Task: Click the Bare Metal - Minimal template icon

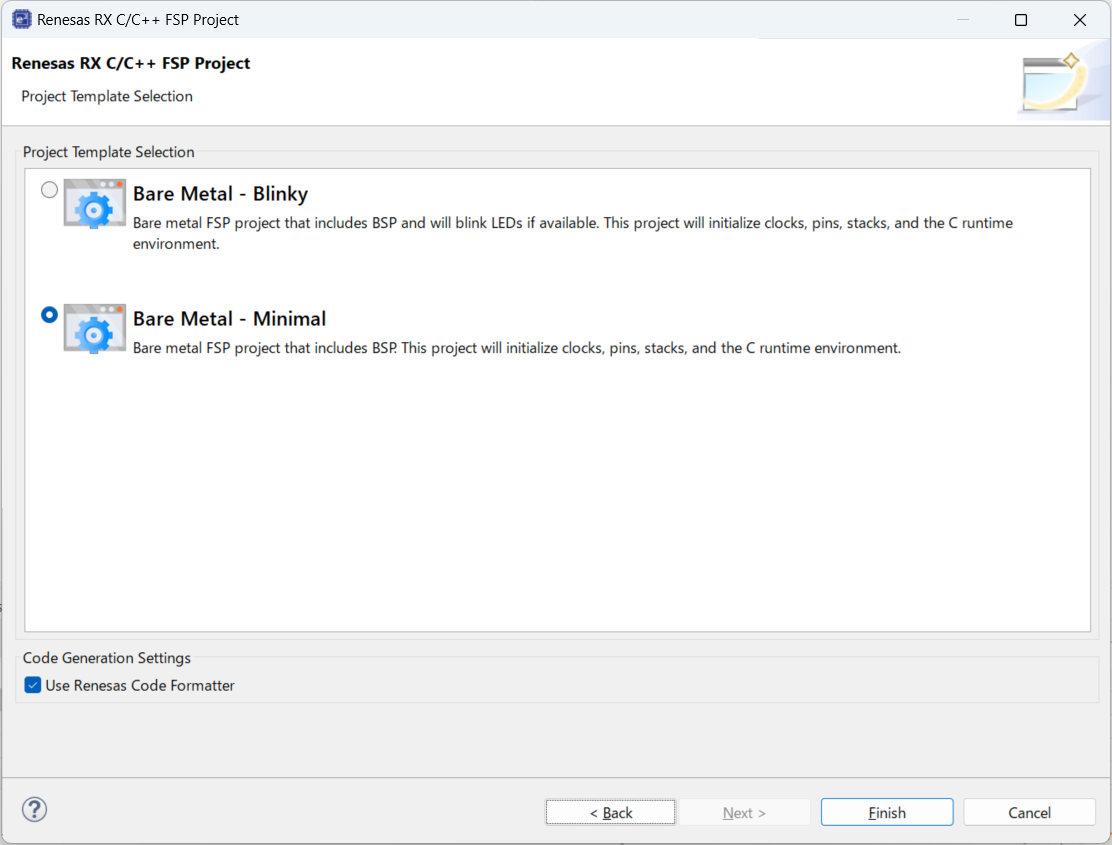Action: [x=94, y=328]
